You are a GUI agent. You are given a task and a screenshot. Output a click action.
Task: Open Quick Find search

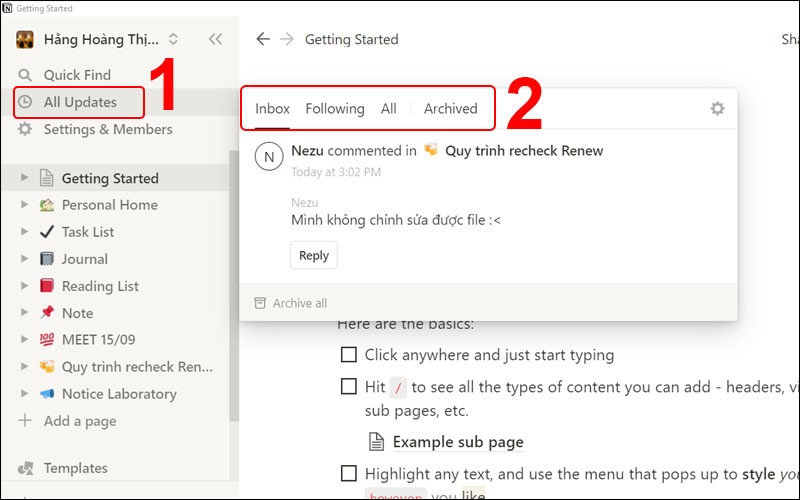pyautogui.click(x=76, y=75)
